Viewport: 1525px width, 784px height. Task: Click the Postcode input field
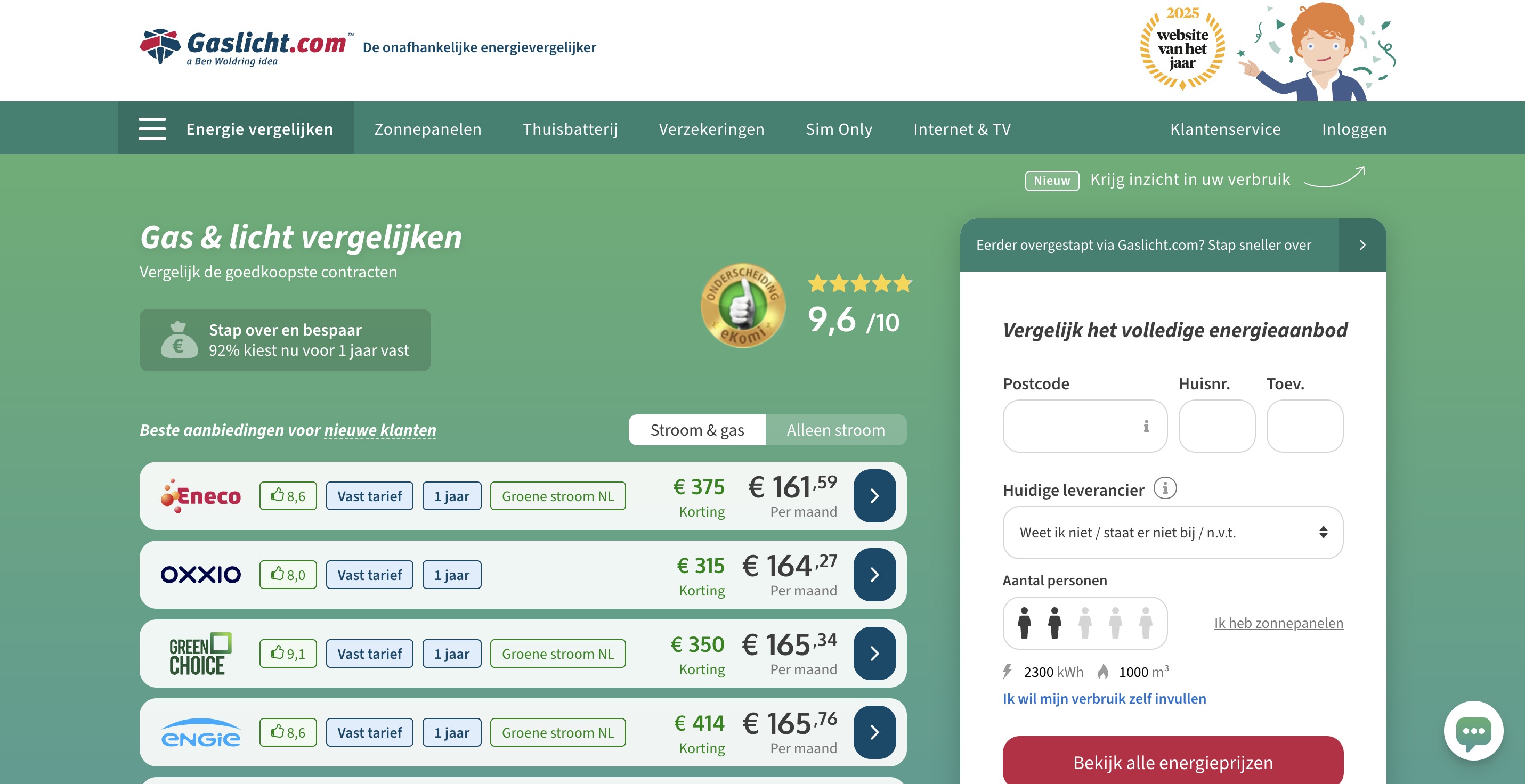tap(1084, 426)
